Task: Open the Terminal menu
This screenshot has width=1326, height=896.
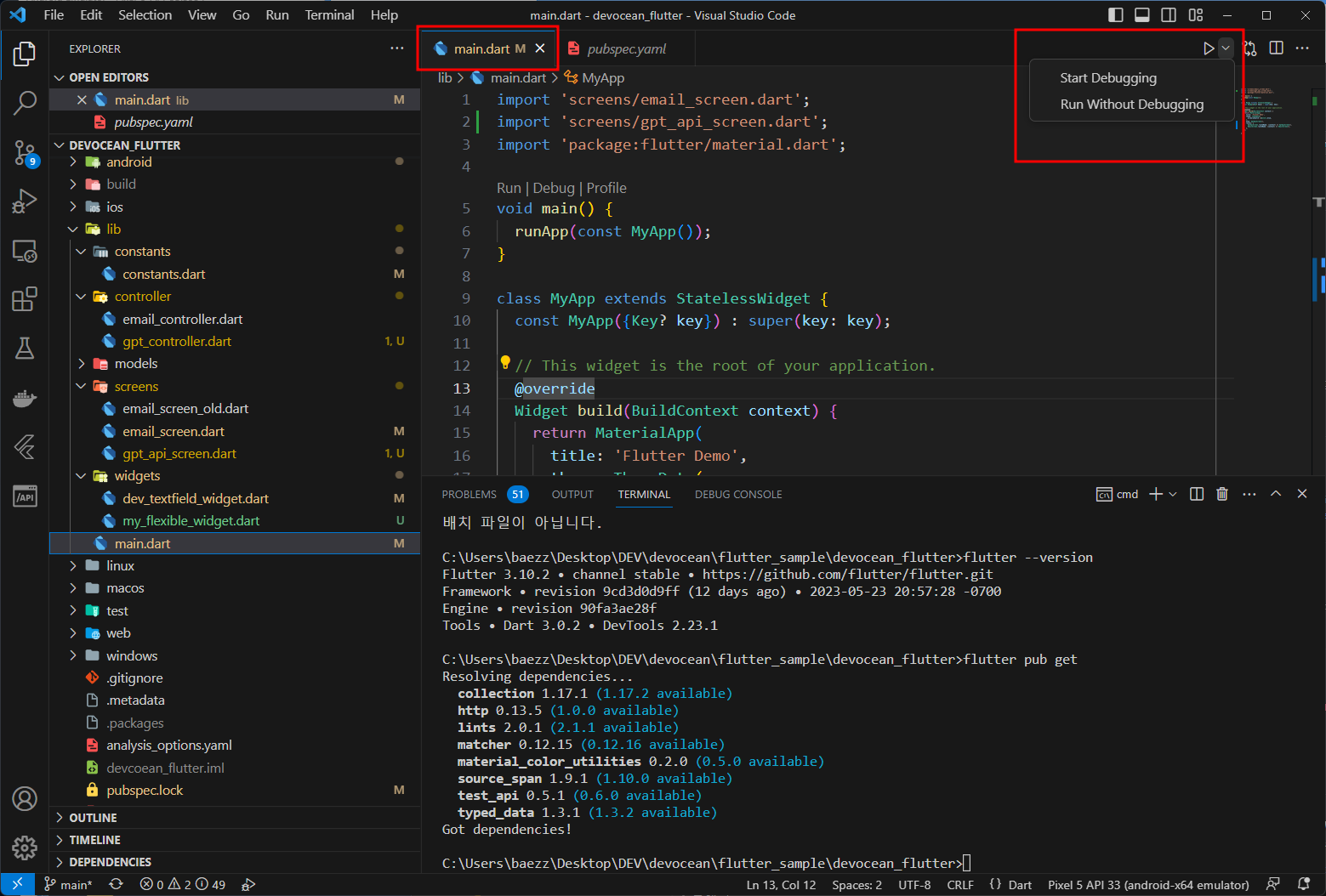Action: (x=329, y=15)
